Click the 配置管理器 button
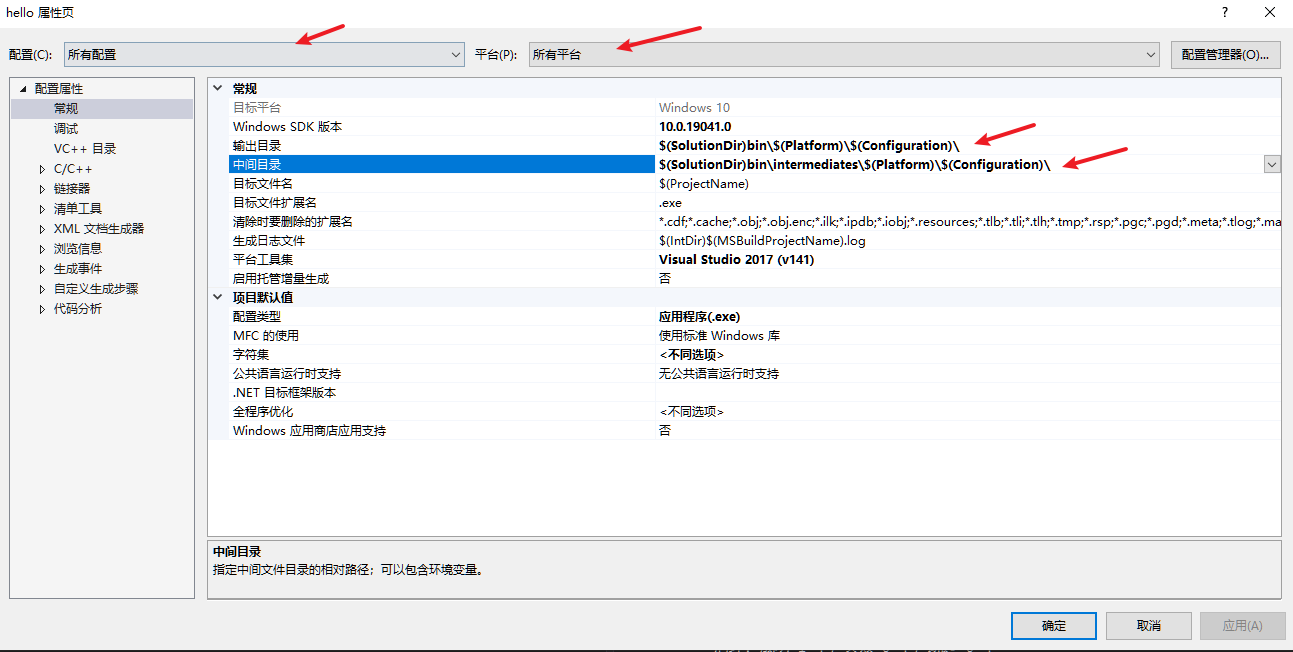The width and height of the screenshot is (1293, 652). [x=1225, y=55]
